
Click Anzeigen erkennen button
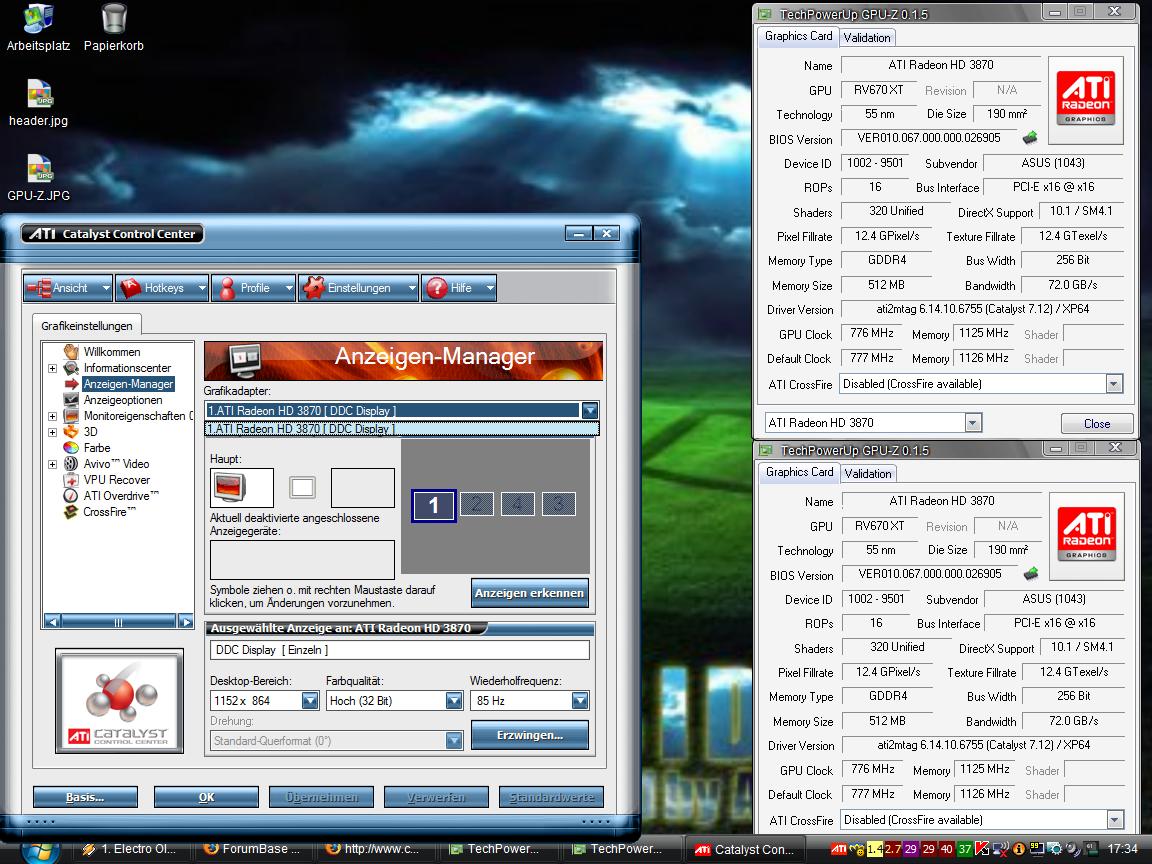[x=529, y=593]
